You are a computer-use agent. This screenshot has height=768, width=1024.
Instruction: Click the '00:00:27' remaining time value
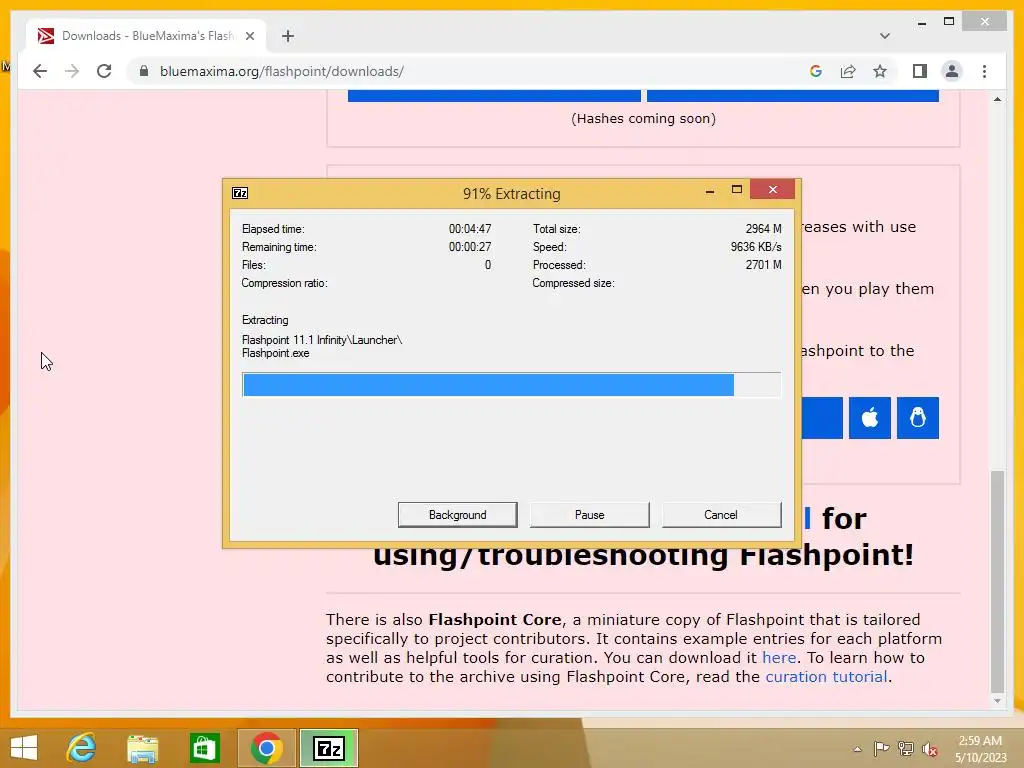tap(470, 247)
